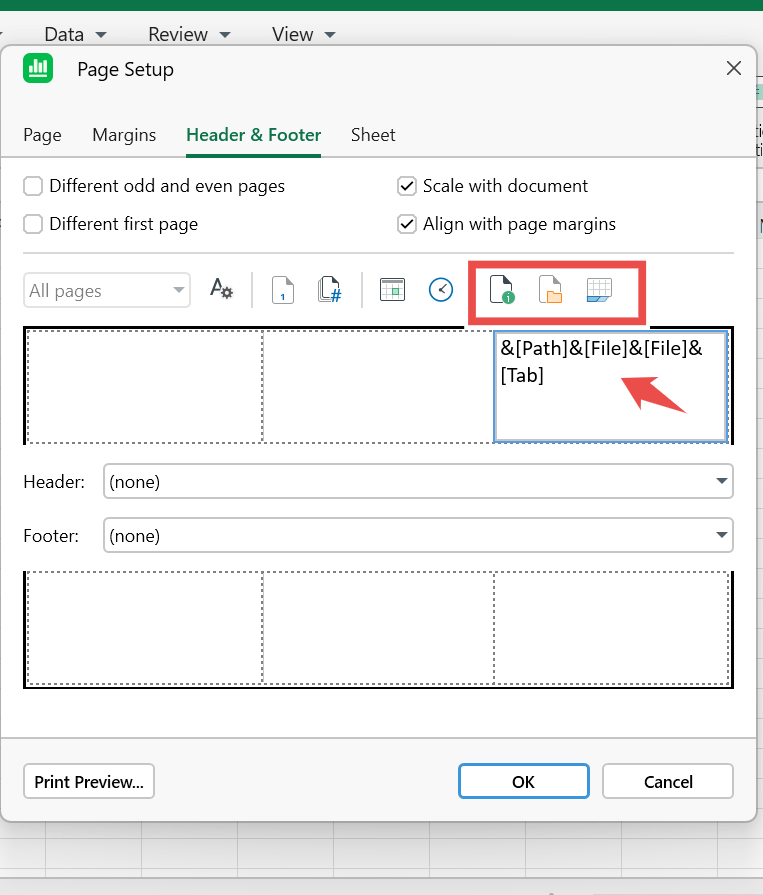Click the center header section box
The image size is (763, 895).
pos(378,386)
